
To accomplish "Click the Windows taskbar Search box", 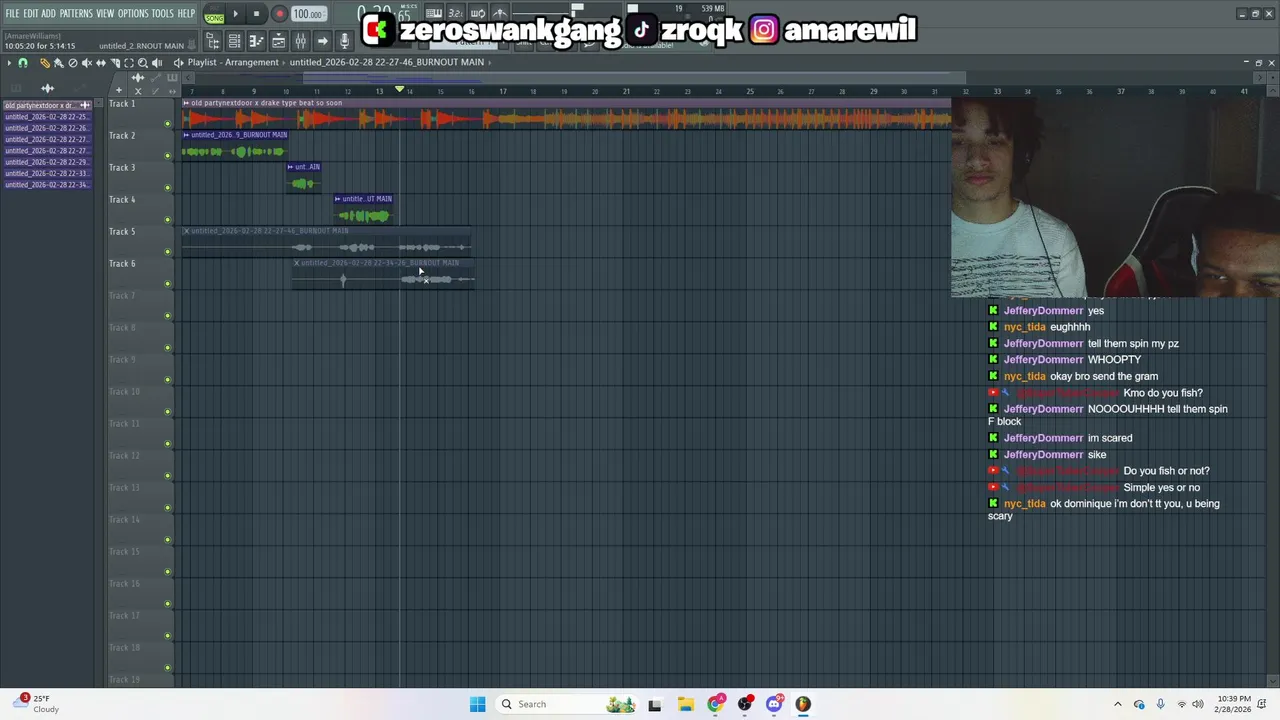I will click(567, 704).
